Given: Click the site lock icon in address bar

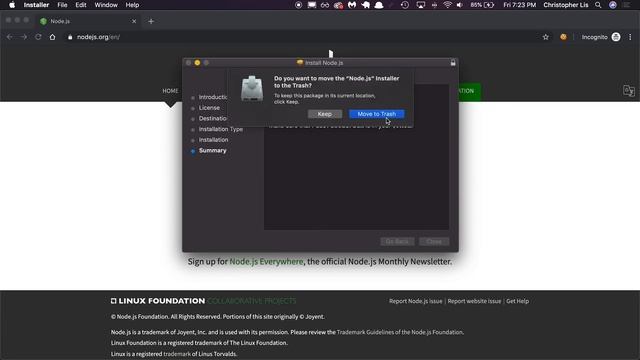Looking at the screenshot, I should click(70, 37).
